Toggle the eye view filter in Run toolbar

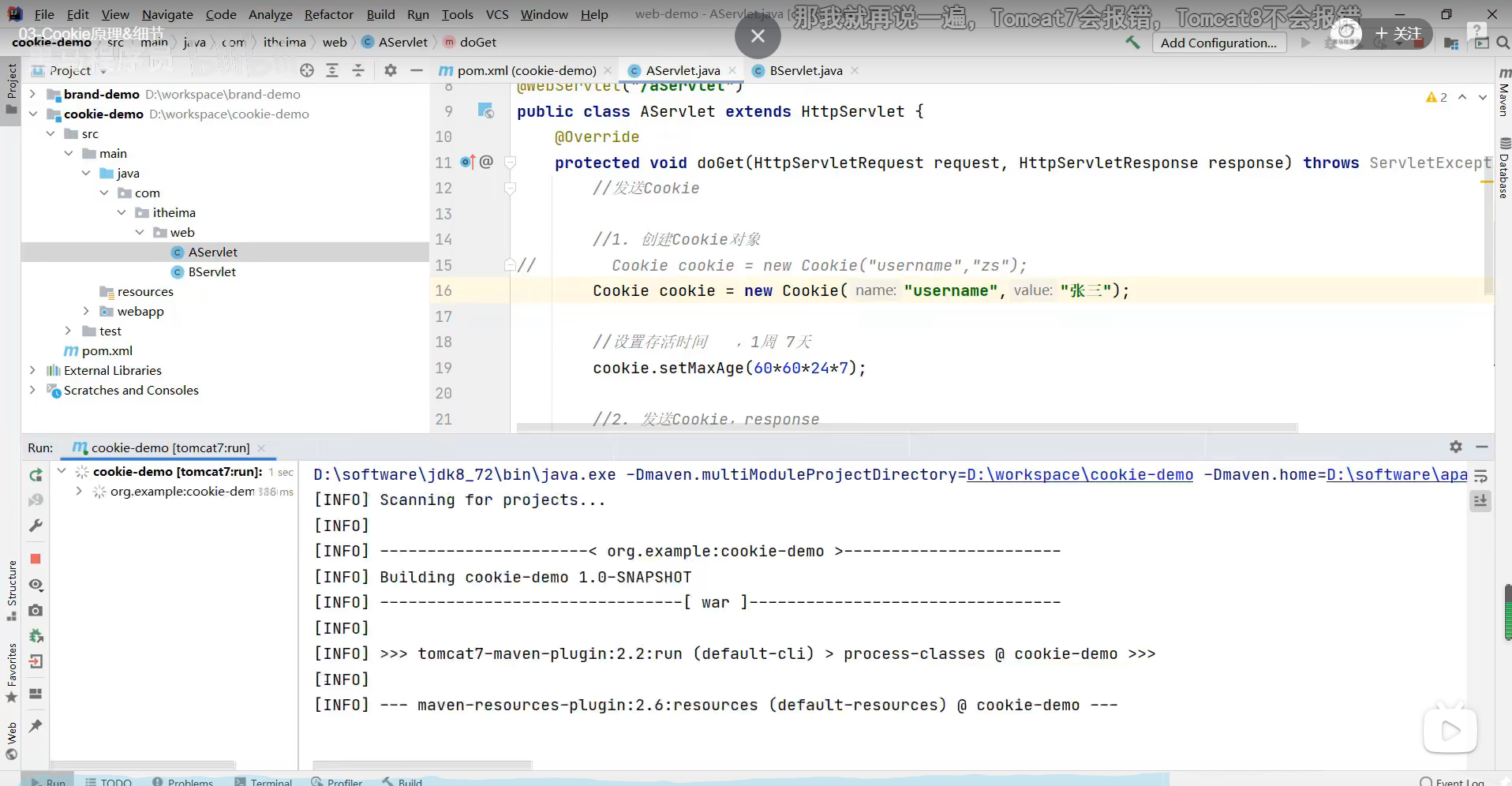tap(36, 585)
